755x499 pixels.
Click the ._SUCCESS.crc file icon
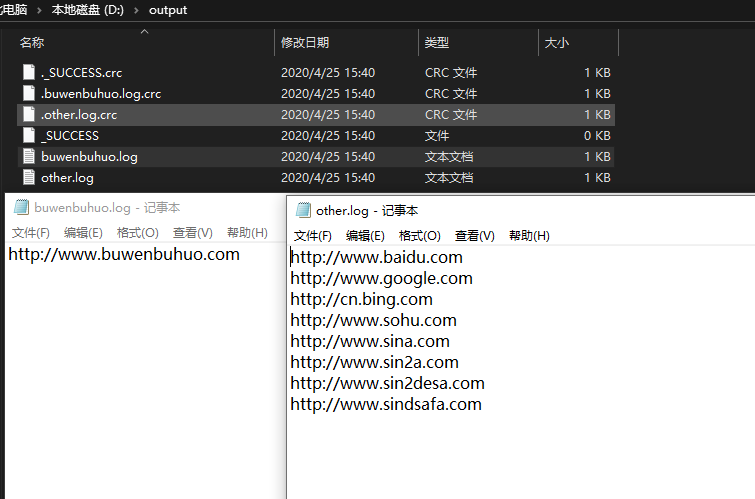pos(29,72)
